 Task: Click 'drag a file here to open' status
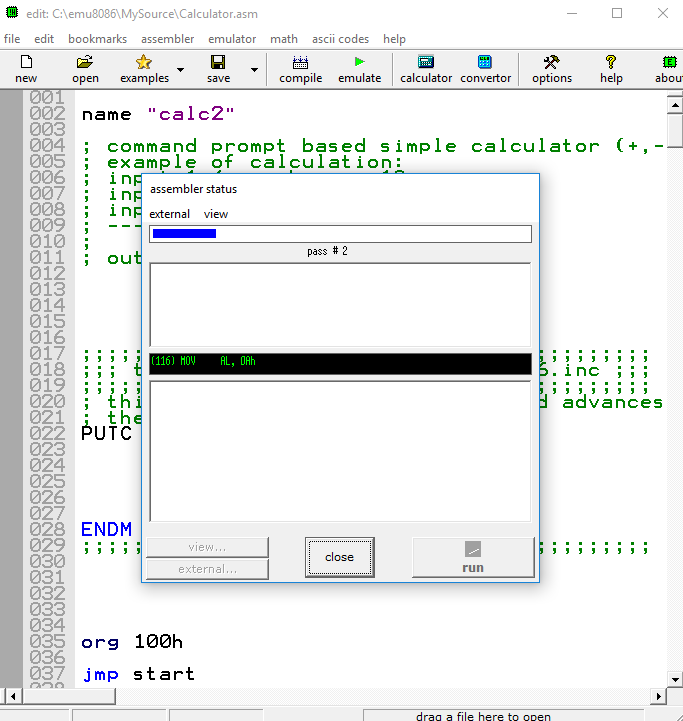pos(483,716)
